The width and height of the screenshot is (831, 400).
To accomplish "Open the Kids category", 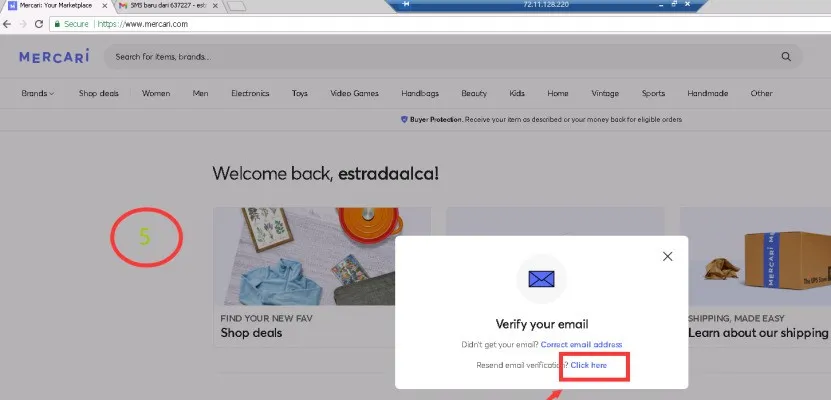I will [x=517, y=93].
